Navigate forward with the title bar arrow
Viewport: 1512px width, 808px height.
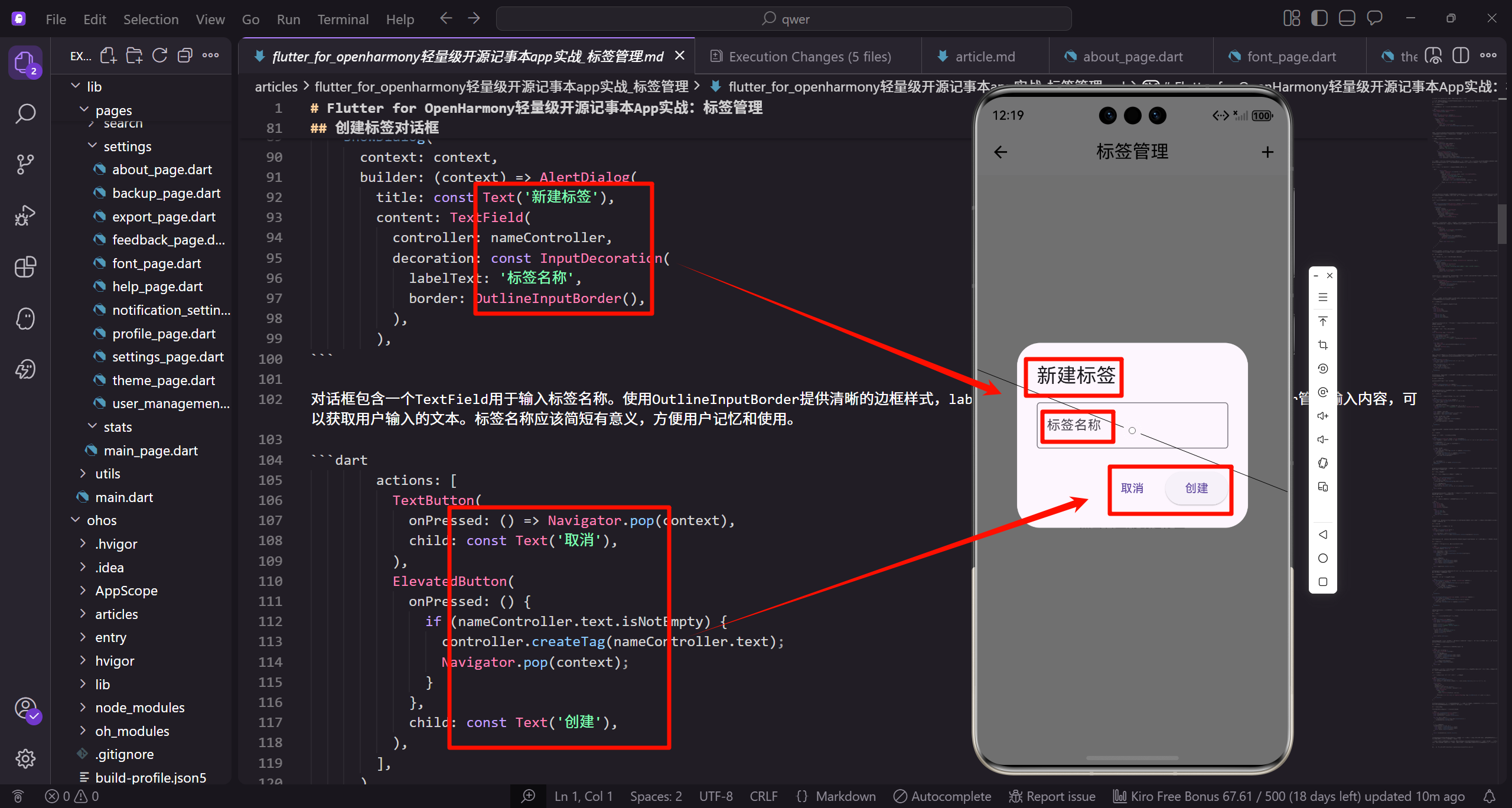coord(474,19)
